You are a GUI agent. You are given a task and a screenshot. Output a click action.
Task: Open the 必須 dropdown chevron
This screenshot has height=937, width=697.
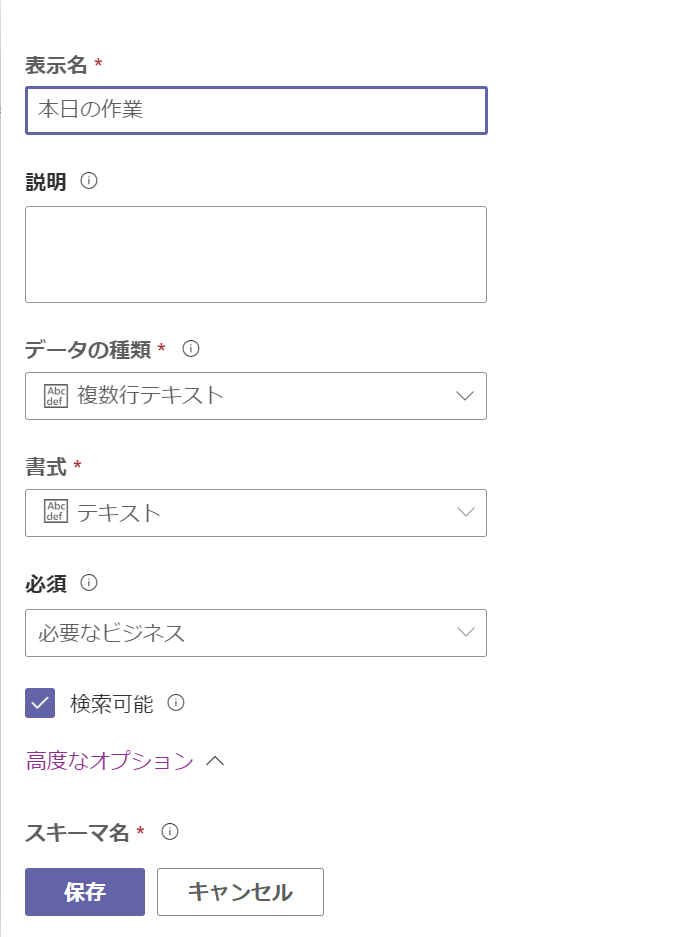(465, 632)
